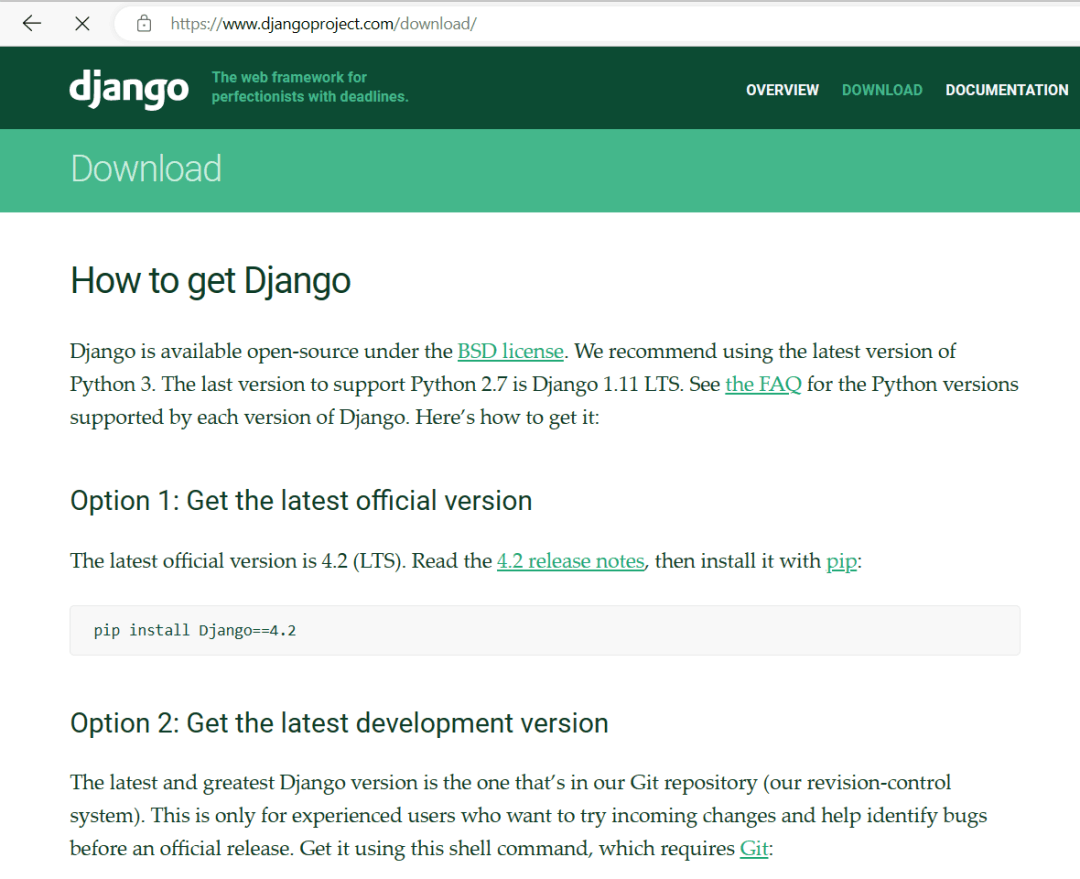The height and width of the screenshot is (879, 1080).
Task: Open the 4.2 release notes link
Action: coord(570,561)
